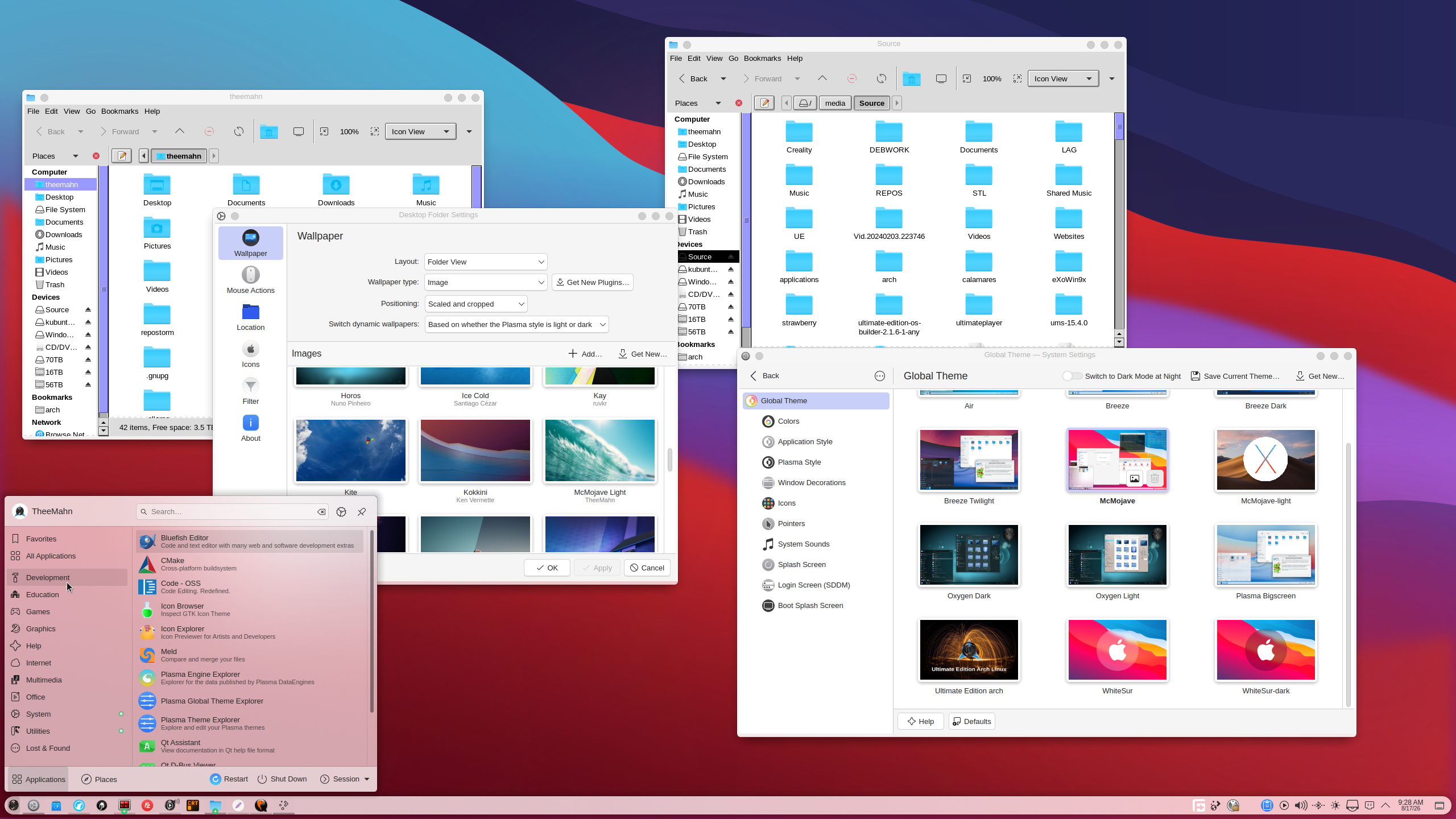
Task: Click the wallpaper list scrollbar handle
Action: 670,460
